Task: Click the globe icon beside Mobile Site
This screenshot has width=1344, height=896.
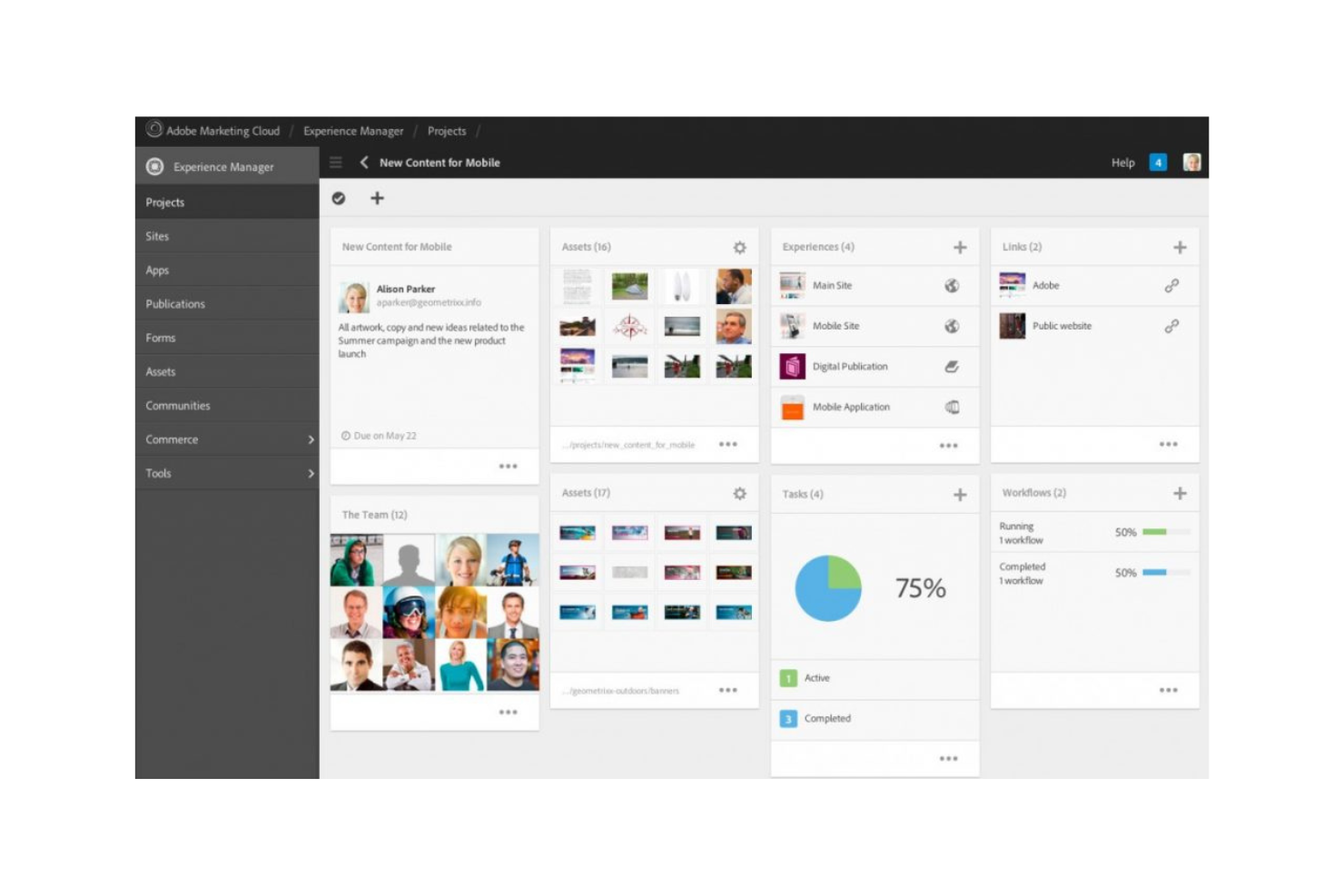Action: coord(952,326)
